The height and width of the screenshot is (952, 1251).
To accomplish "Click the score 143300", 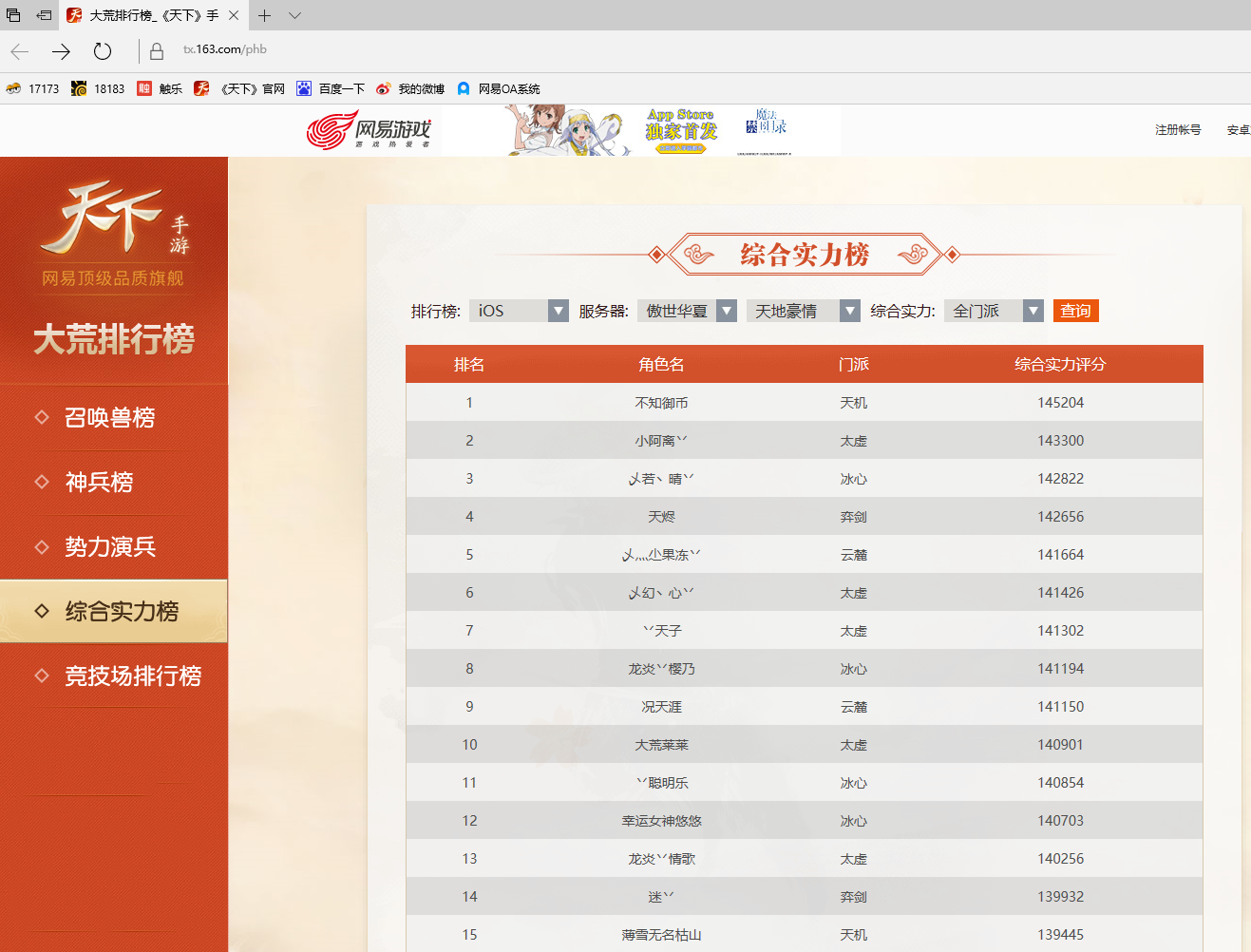I will (x=1061, y=441).
